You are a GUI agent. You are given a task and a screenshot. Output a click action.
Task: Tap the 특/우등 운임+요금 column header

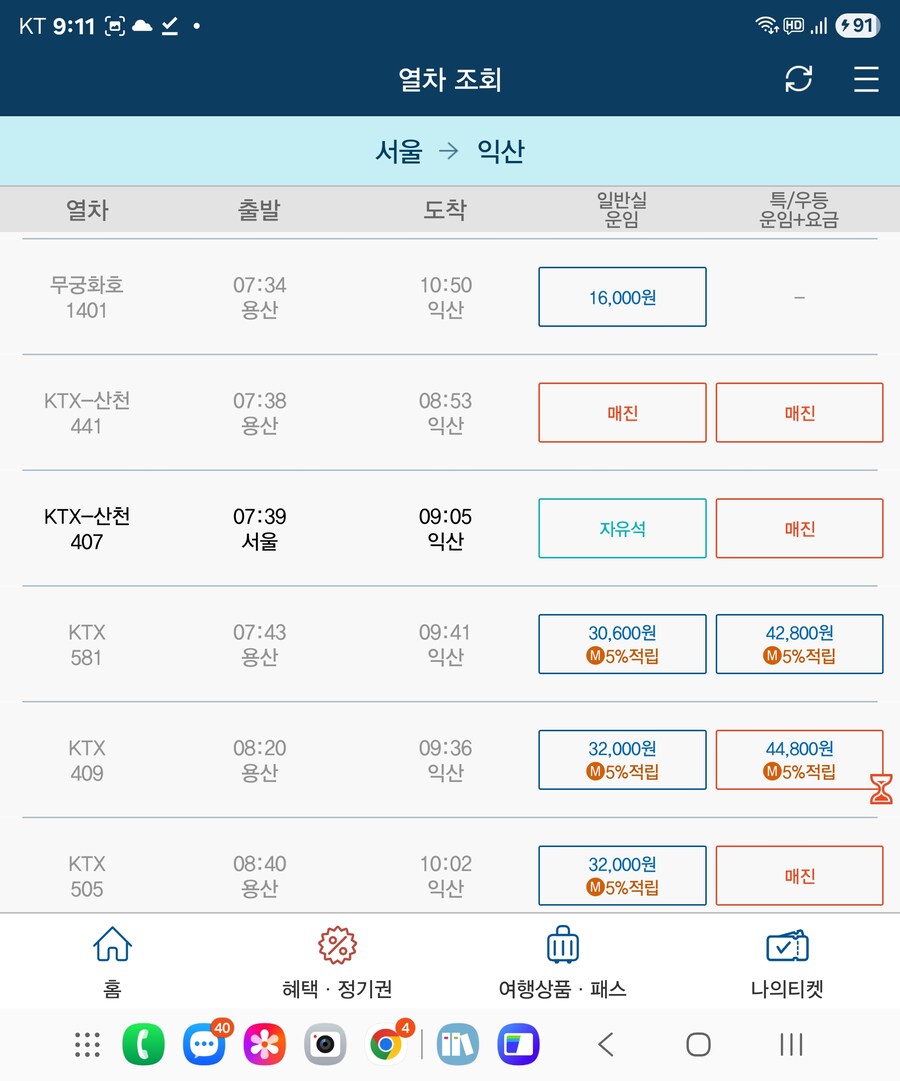(x=799, y=210)
